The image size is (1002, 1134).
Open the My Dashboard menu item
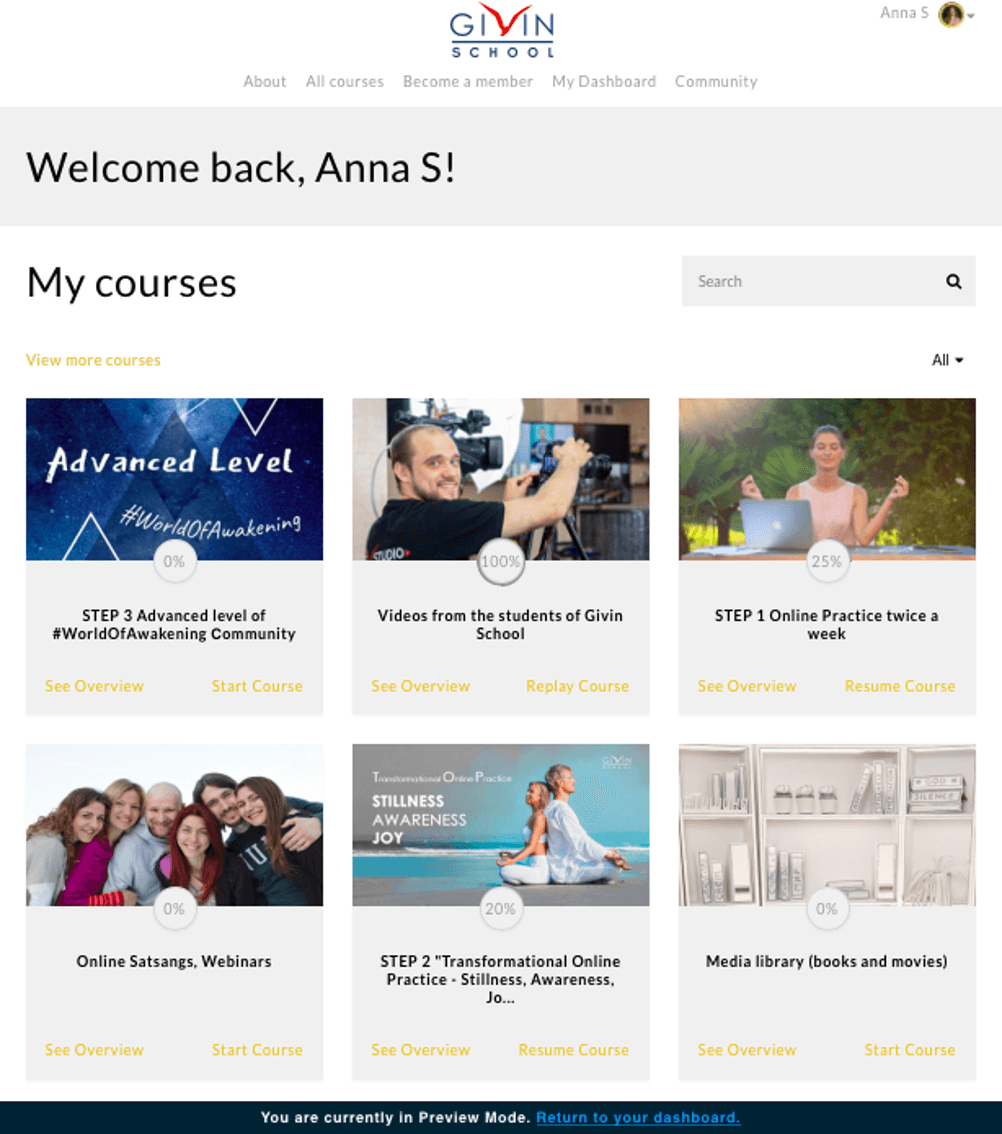pos(604,82)
